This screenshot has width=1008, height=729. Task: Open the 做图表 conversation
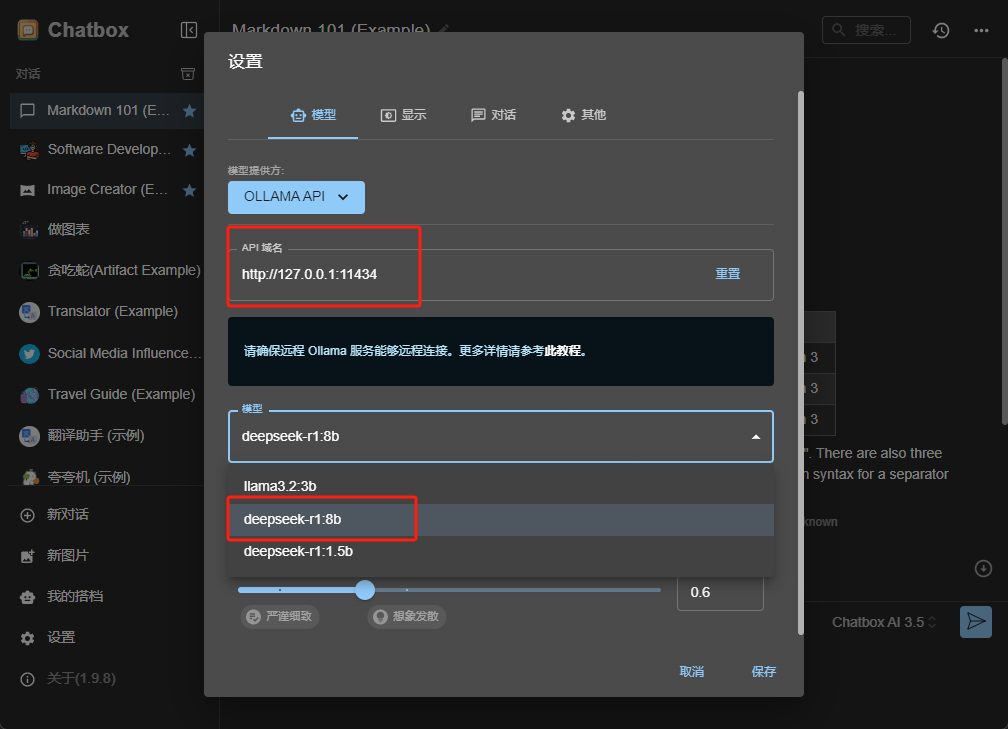[107, 230]
